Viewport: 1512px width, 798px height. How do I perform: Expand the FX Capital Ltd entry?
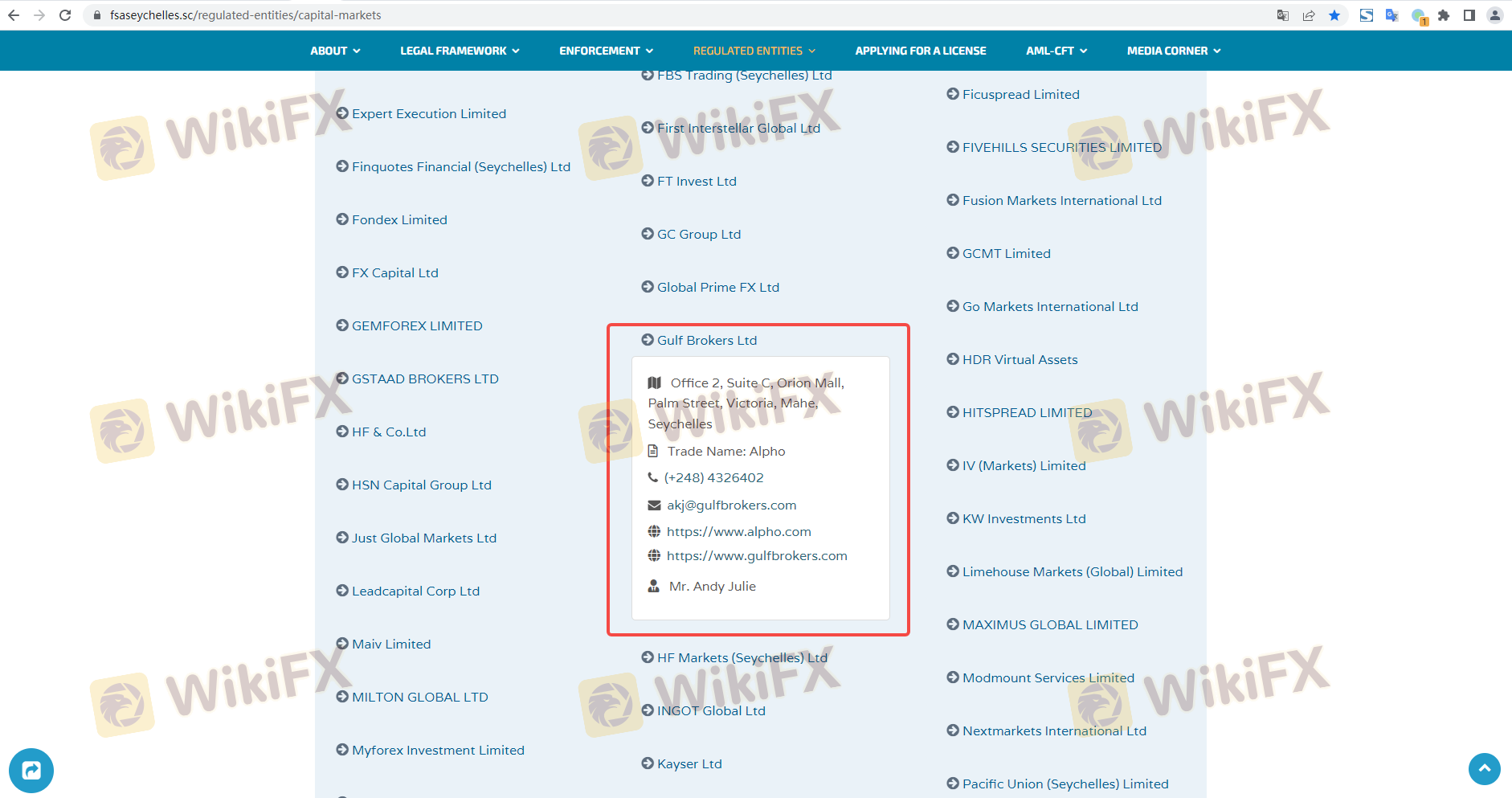(x=395, y=272)
